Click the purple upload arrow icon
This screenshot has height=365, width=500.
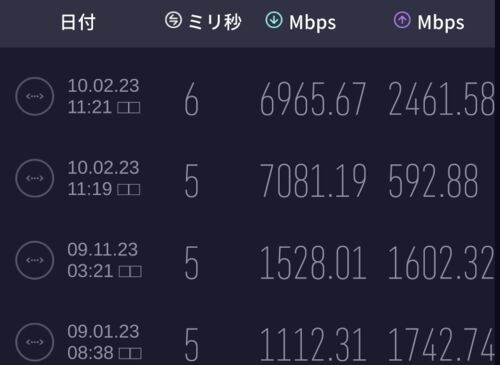tap(402, 20)
